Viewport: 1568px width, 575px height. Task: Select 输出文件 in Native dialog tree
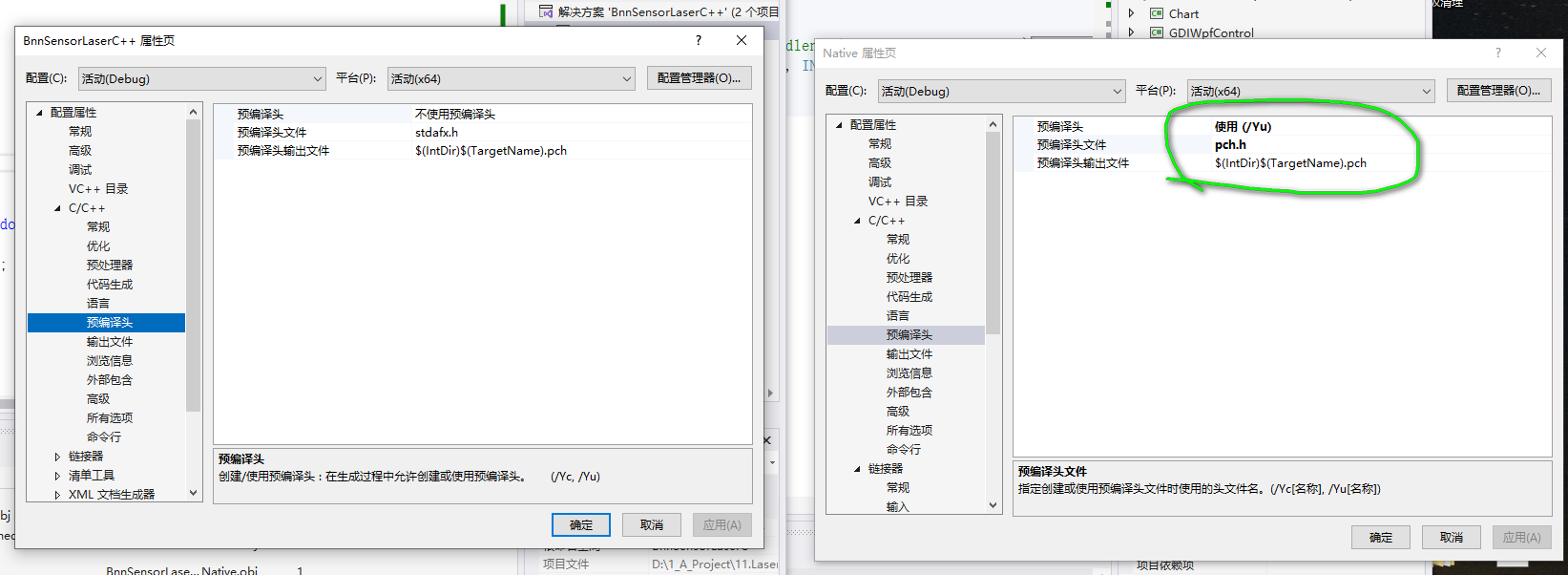[x=909, y=354]
